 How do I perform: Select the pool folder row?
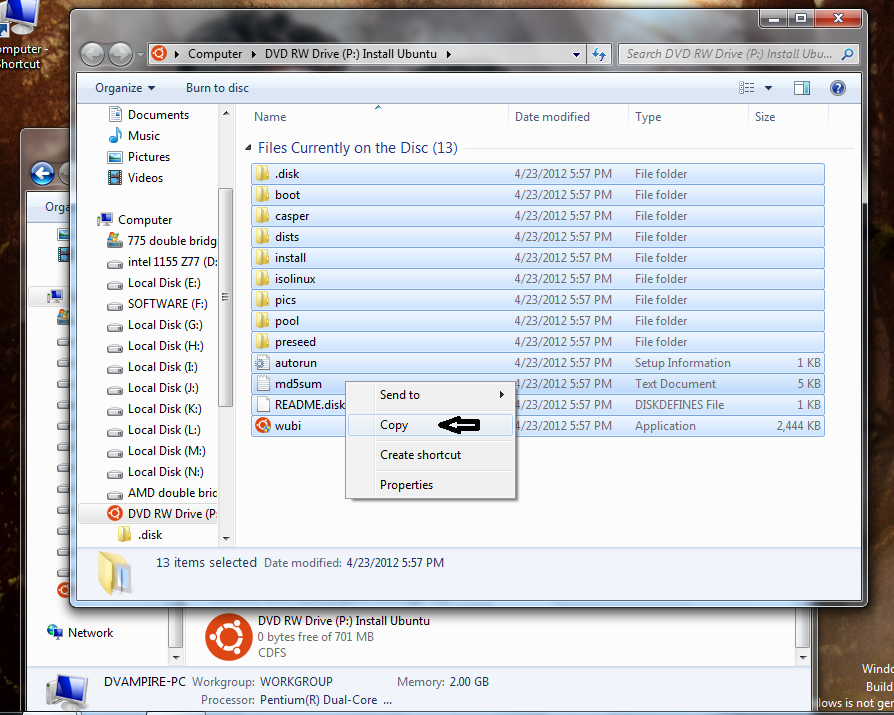coord(538,320)
